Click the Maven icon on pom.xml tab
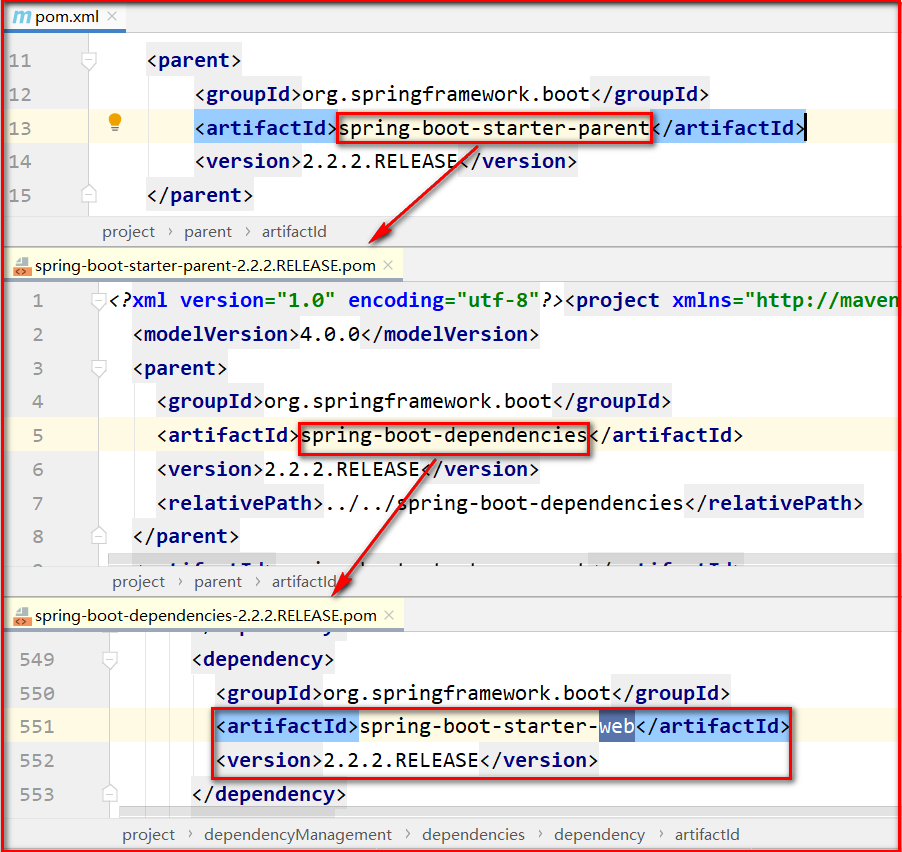This screenshot has height=852, width=902. click(22, 17)
